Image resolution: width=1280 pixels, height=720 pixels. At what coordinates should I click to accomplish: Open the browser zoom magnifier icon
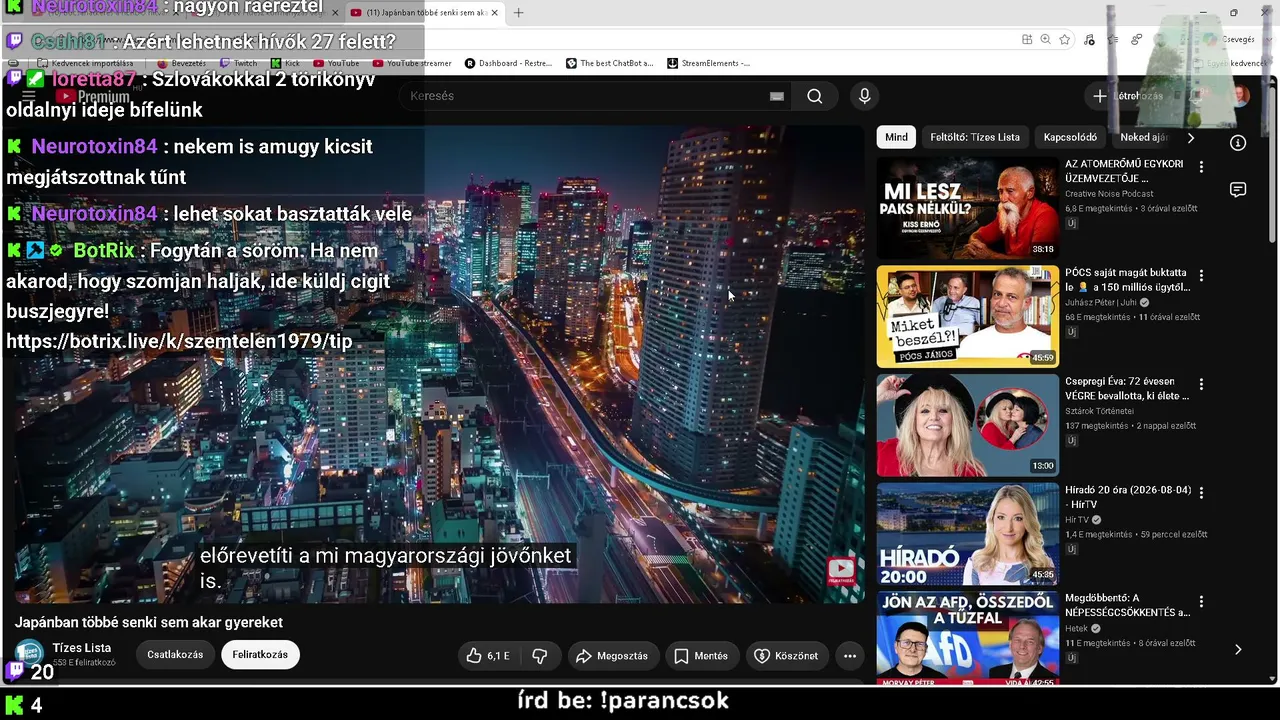point(1045,40)
